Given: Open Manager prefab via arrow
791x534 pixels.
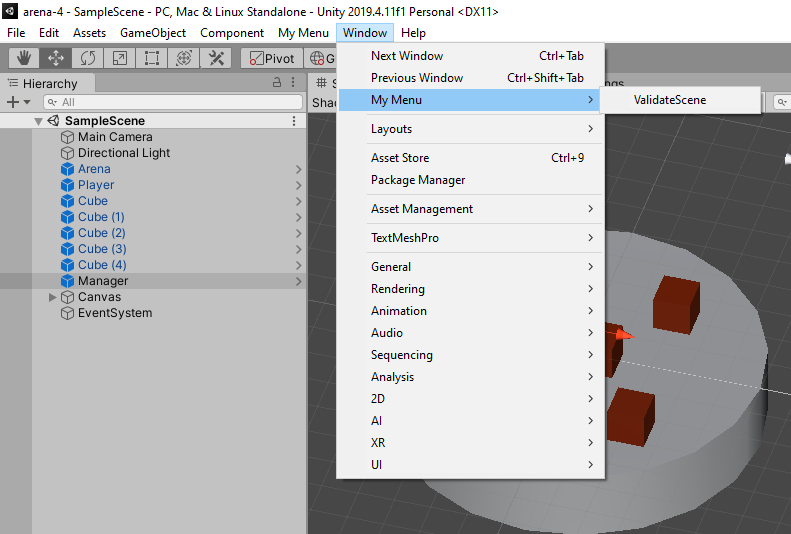Looking at the screenshot, I should (x=298, y=281).
